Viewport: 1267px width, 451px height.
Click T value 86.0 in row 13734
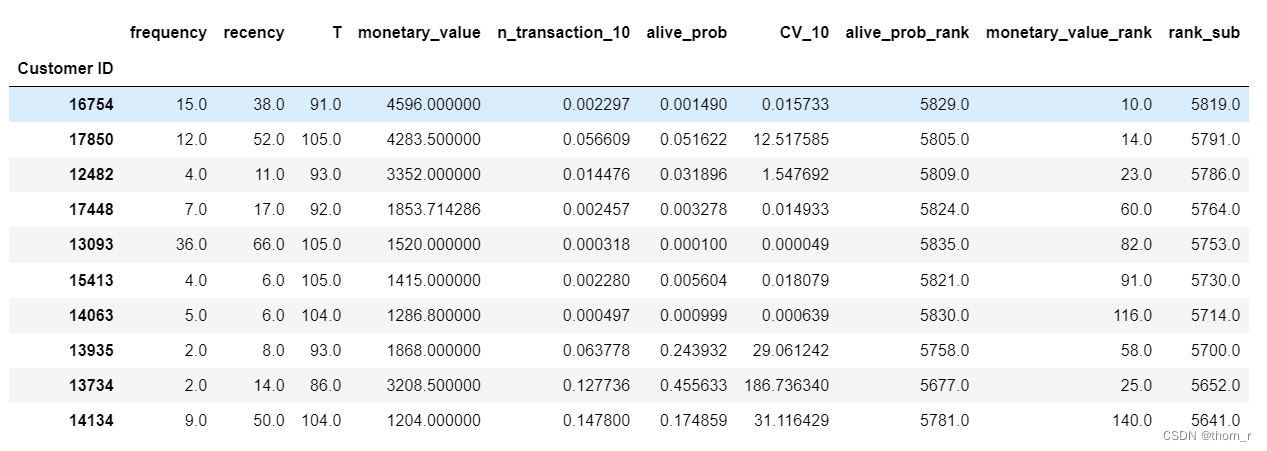326,385
